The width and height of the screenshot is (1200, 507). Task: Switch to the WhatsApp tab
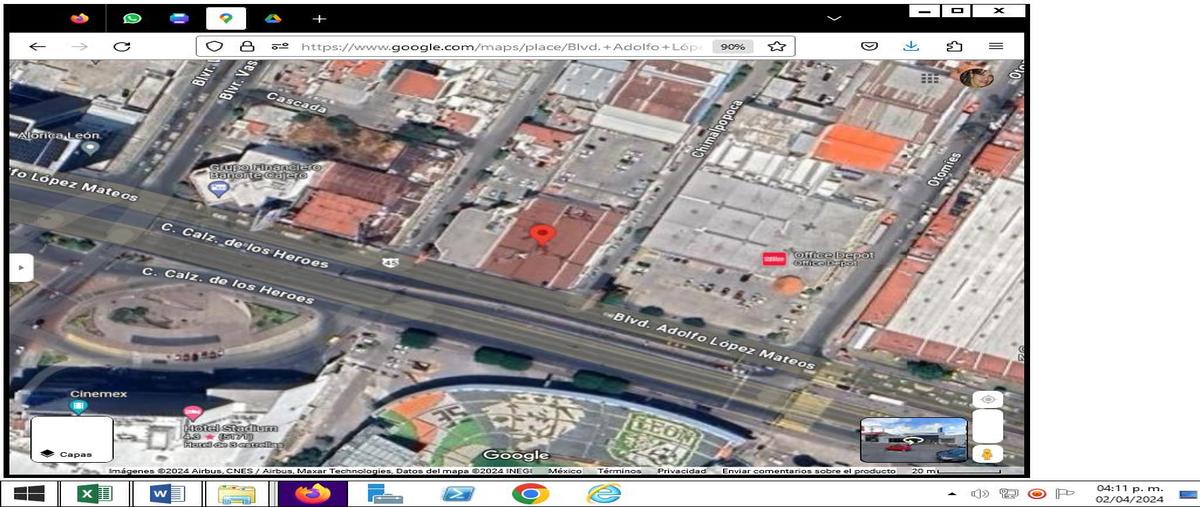[x=132, y=18]
